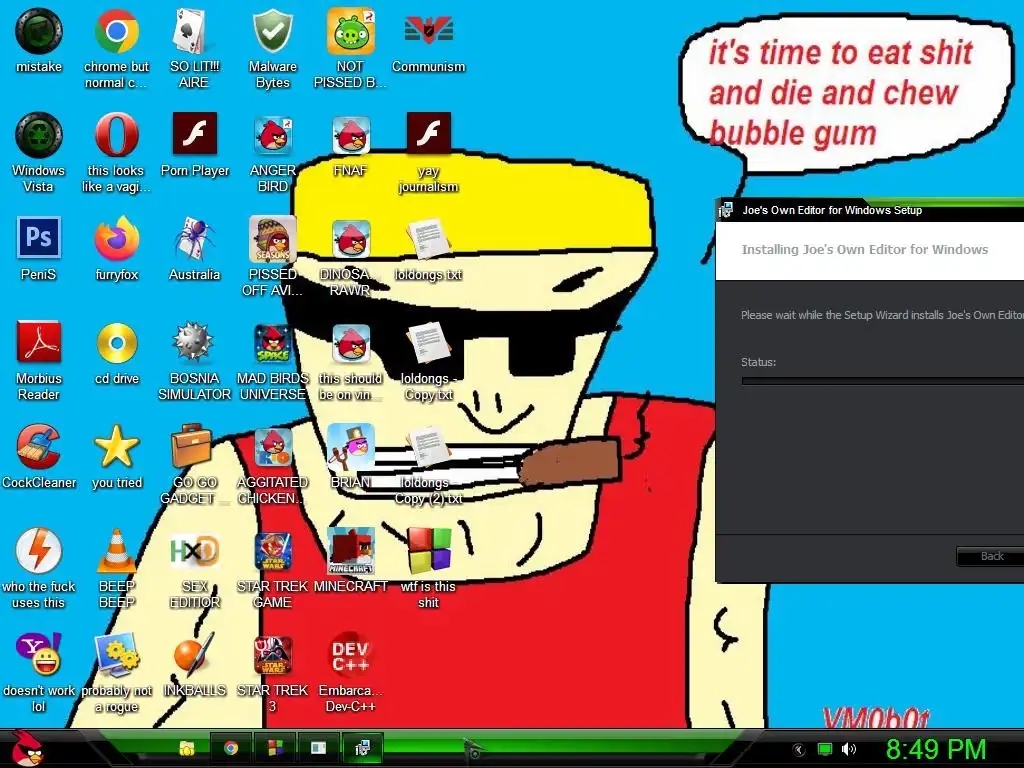1024x768 pixels.
Task: Click the Angry Birds start button
Action: click(x=25, y=748)
